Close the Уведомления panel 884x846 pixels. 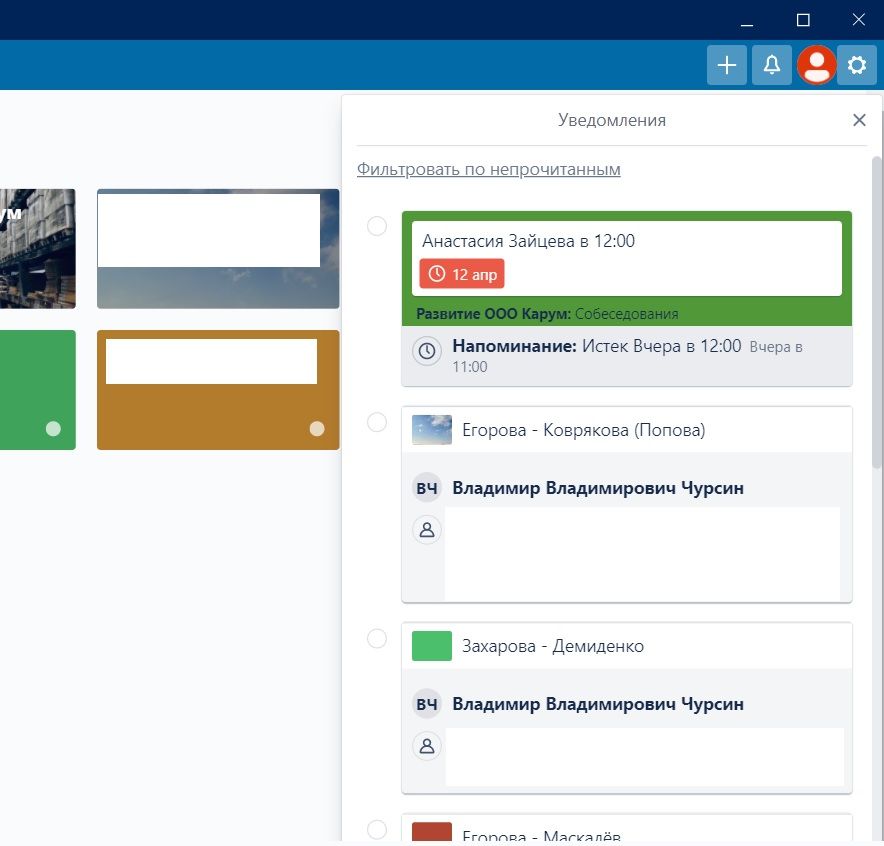[x=859, y=120]
